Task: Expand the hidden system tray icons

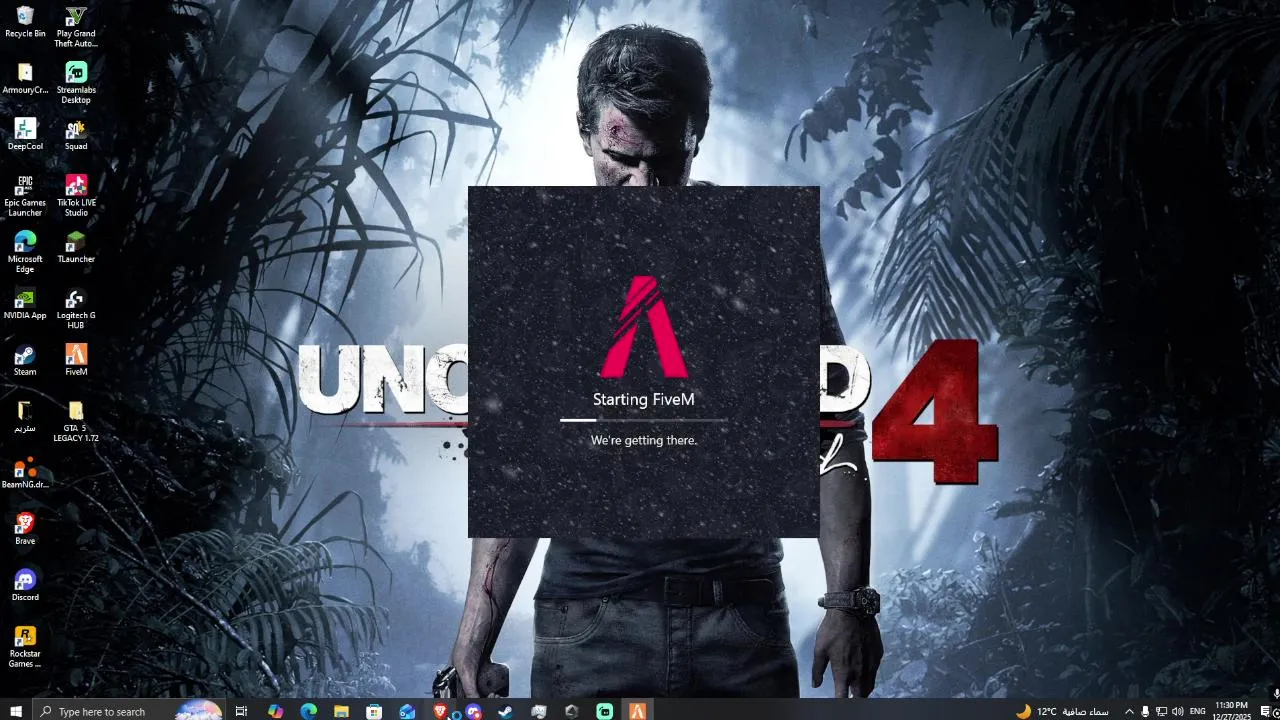Action: coord(1129,711)
